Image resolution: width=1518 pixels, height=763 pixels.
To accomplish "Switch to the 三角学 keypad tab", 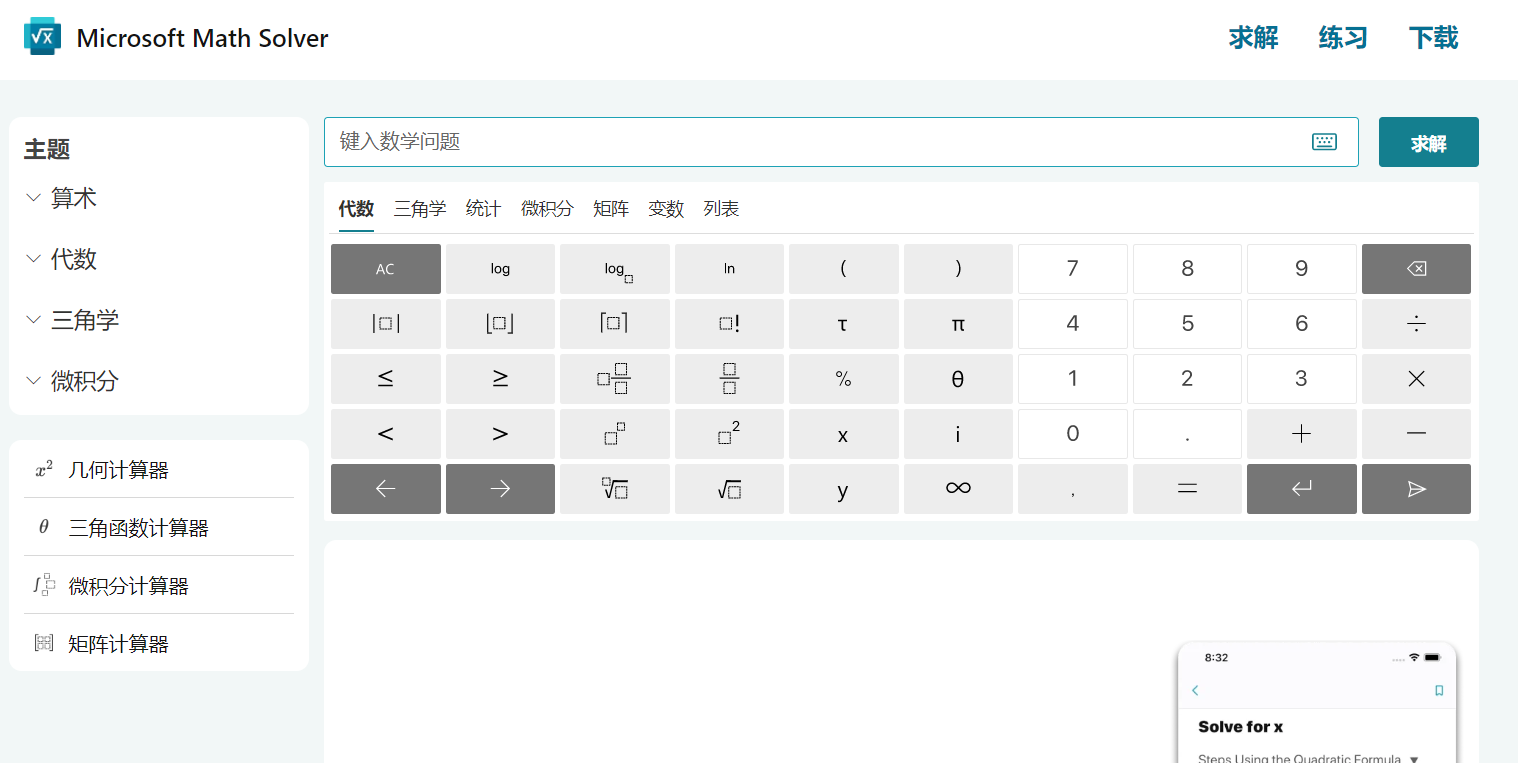I will click(x=420, y=209).
